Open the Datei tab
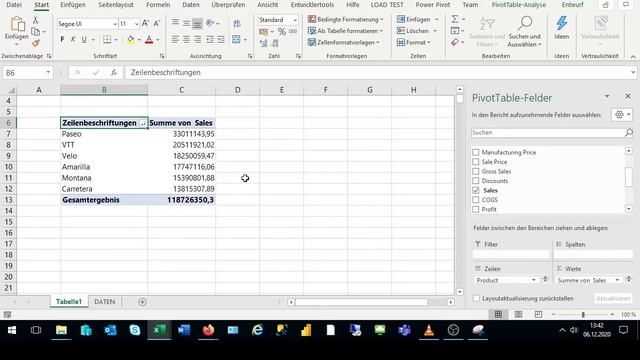Image resolution: width=640 pixels, height=360 pixels. click(14, 5)
